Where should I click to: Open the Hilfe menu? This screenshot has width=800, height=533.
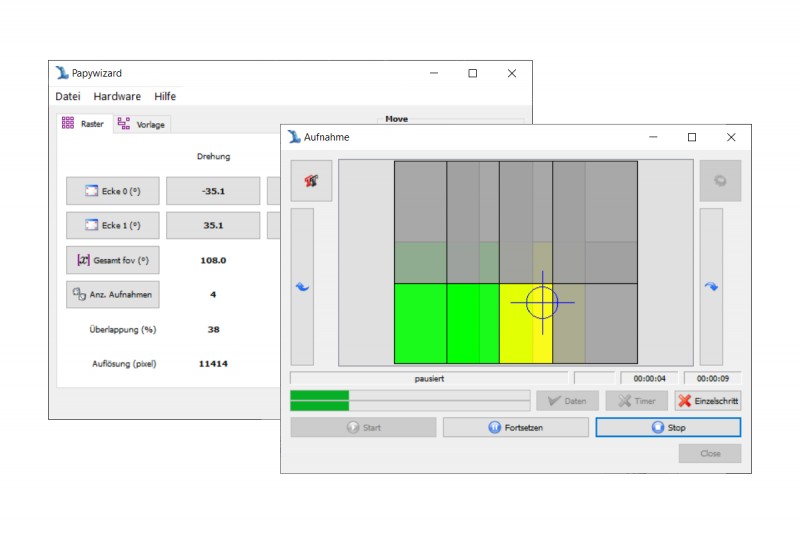(165, 97)
